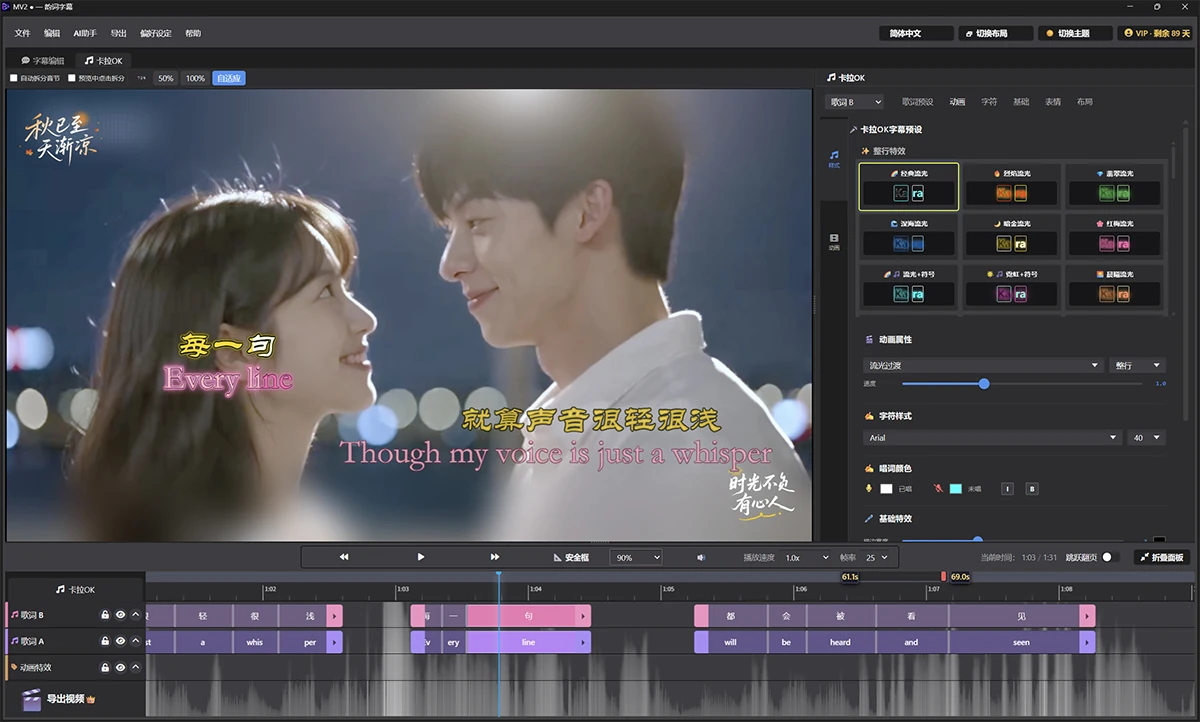Screen dimensions: 1200x722
Task: Apply the 红梅流光 preset
Action: pyautogui.click(x=1113, y=236)
